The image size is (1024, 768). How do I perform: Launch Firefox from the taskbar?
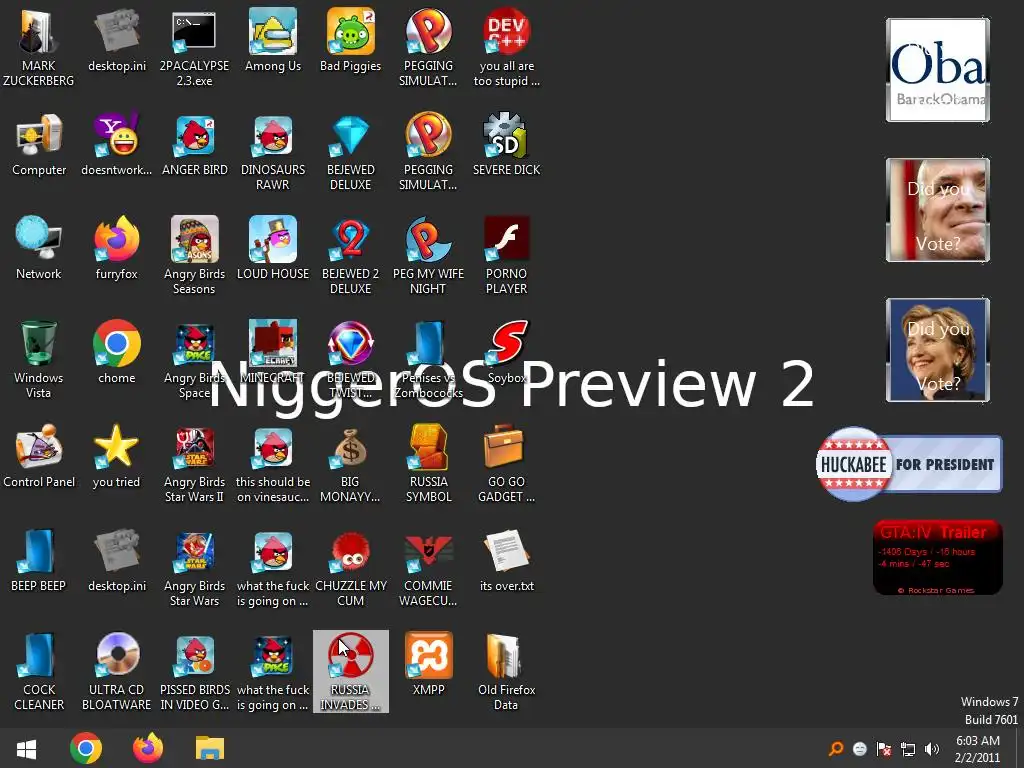(148, 748)
